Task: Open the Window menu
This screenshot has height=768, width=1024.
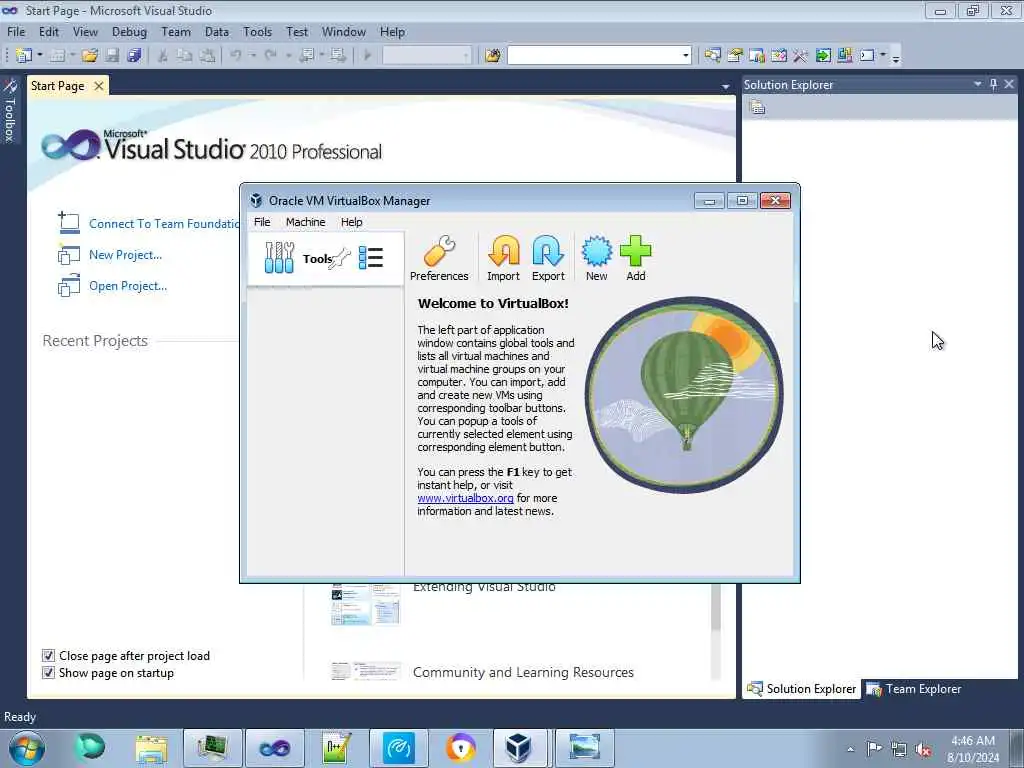Action: tap(344, 32)
